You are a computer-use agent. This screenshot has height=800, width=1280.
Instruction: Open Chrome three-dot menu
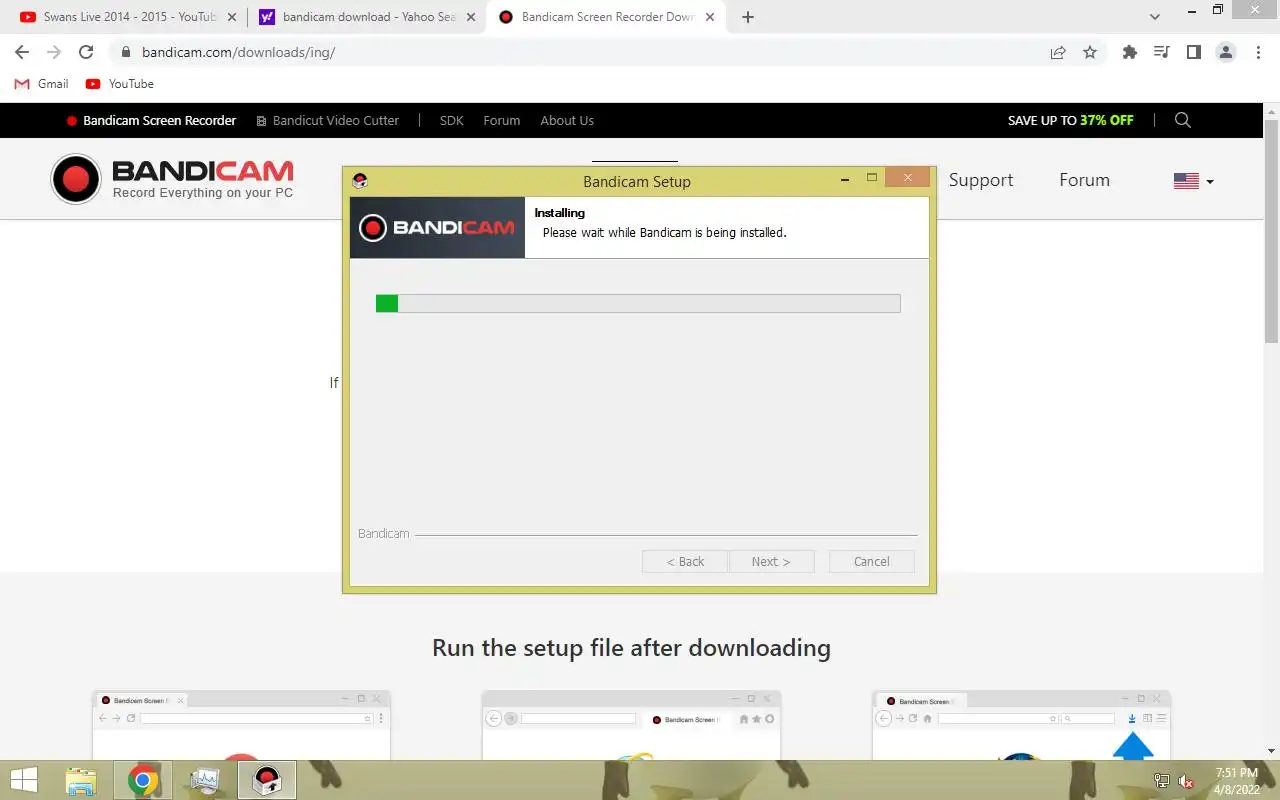pyautogui.click(x=1258, y=52)
